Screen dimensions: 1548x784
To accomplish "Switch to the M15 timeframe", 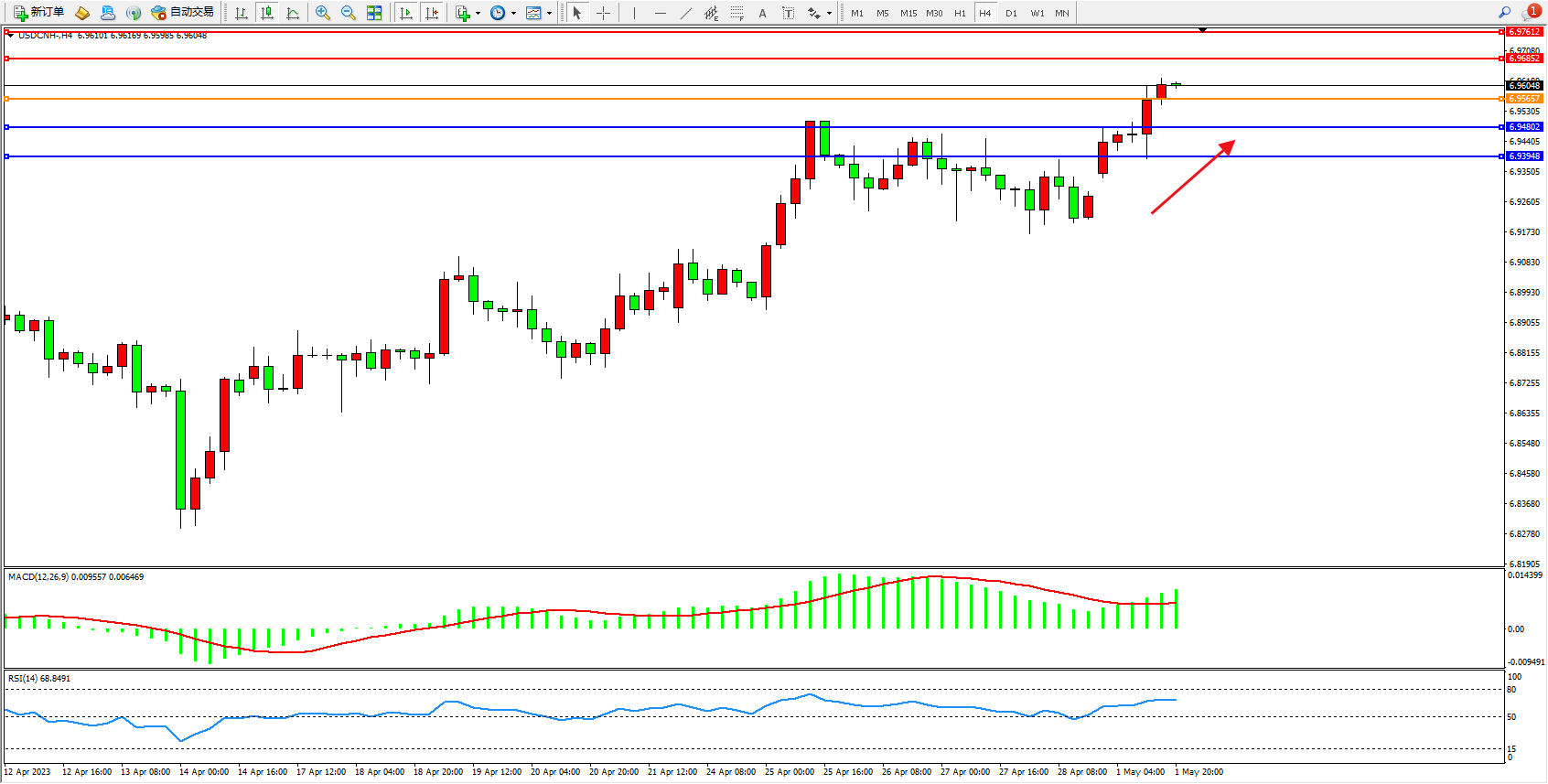I will click(908, 13).
